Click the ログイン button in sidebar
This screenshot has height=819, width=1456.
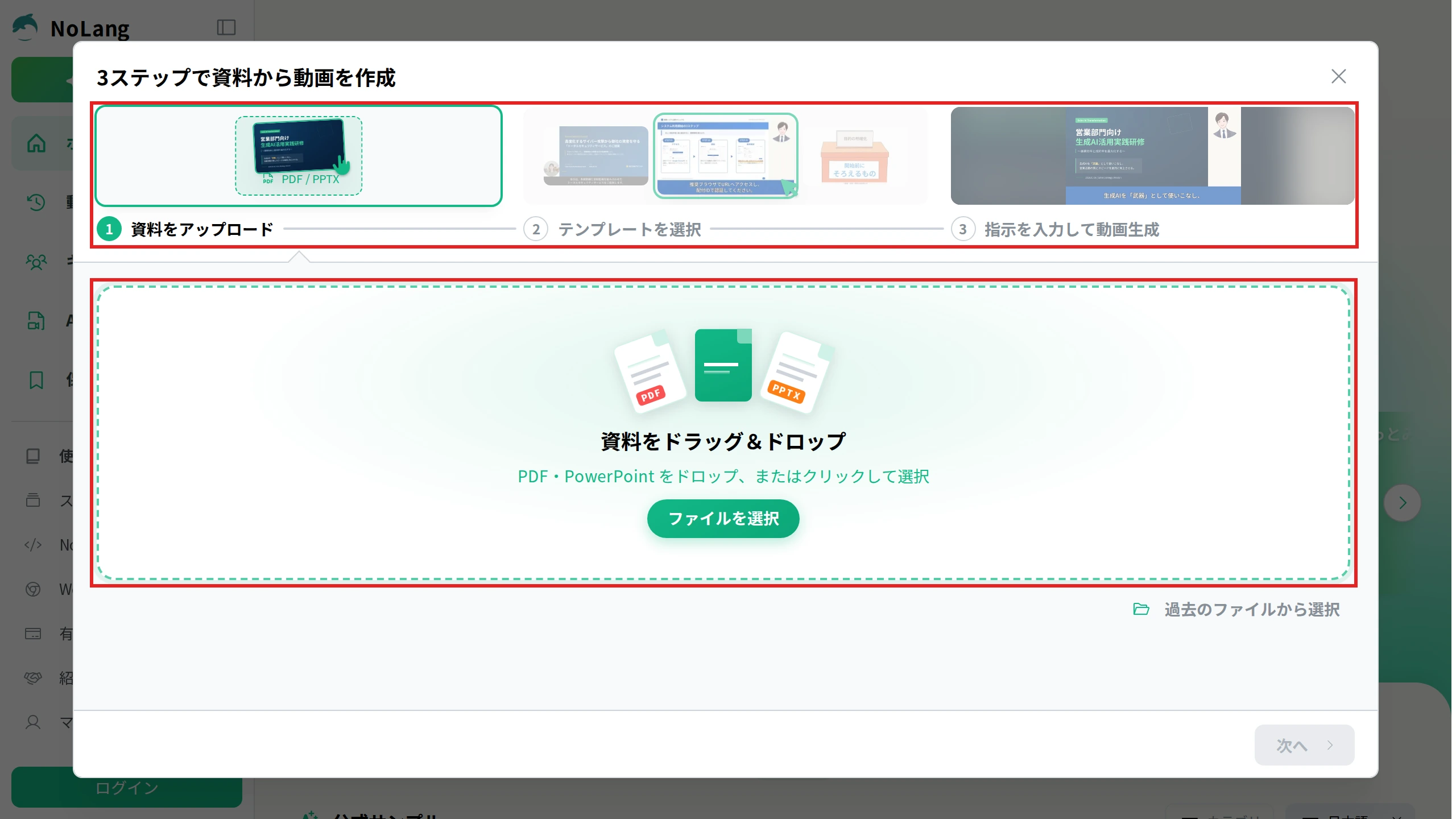126,787
